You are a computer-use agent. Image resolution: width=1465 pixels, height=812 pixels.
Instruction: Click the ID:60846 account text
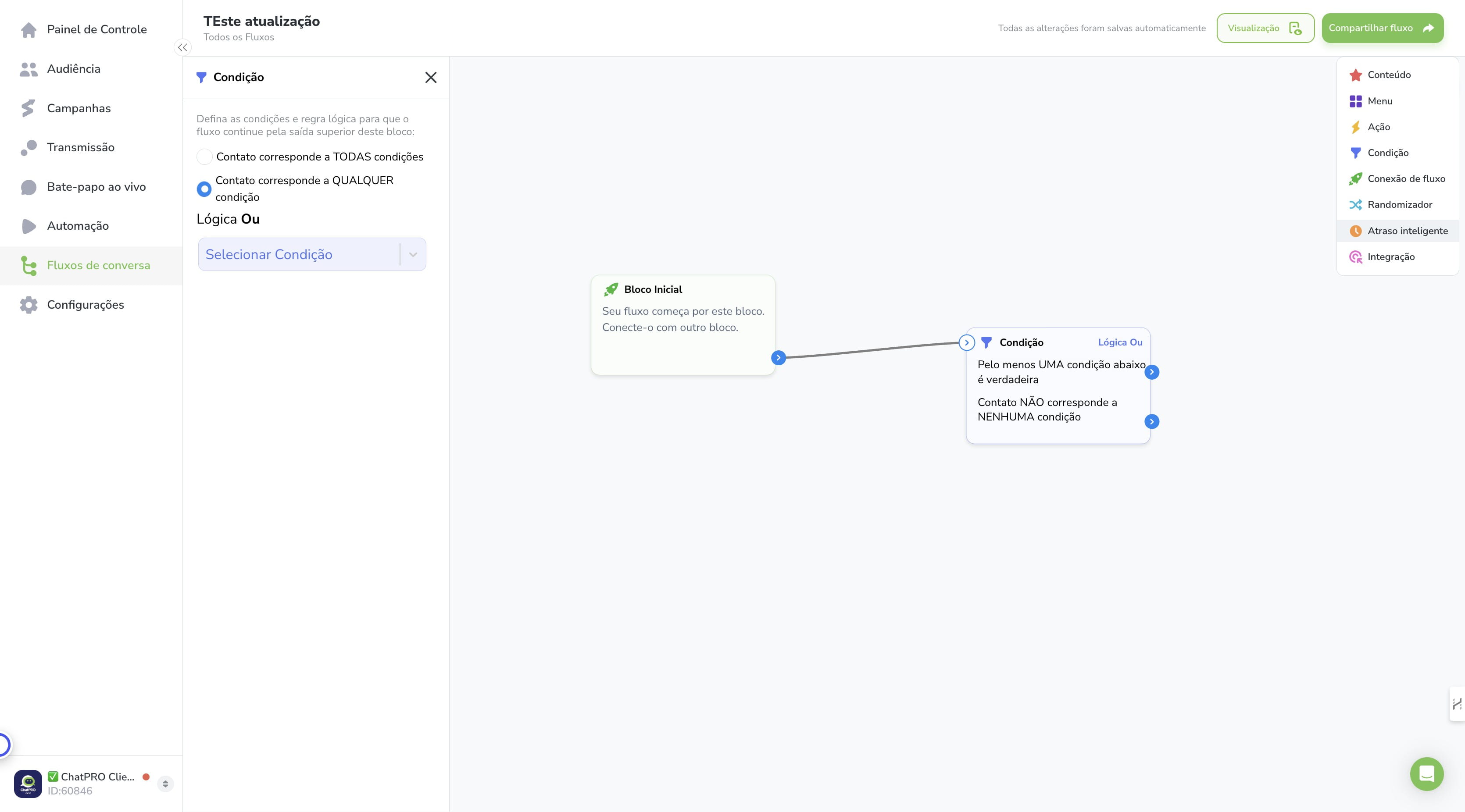point(69,791)
